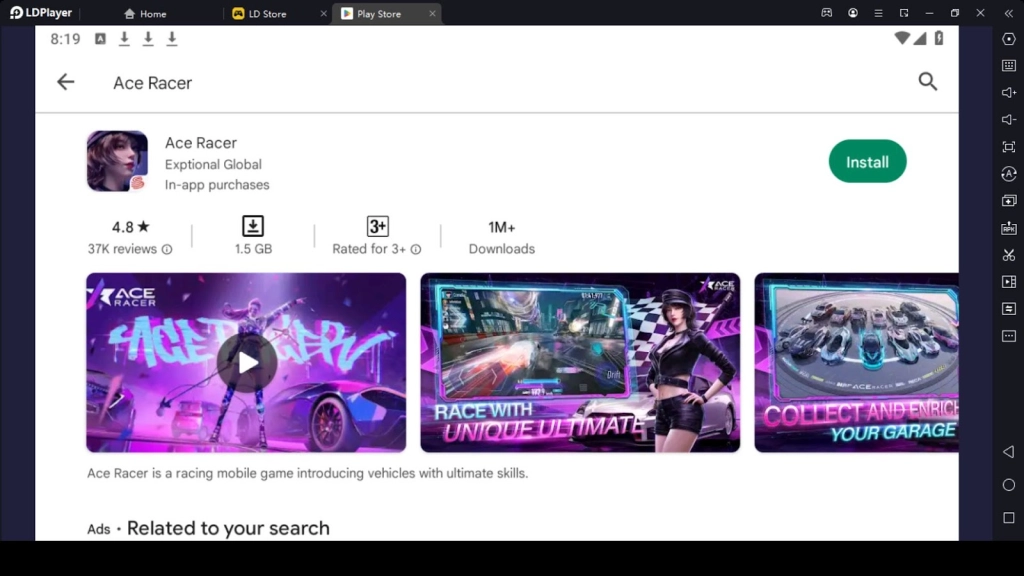
Task: Show info about the Rated for 3+ label
Action: [416, 249]
